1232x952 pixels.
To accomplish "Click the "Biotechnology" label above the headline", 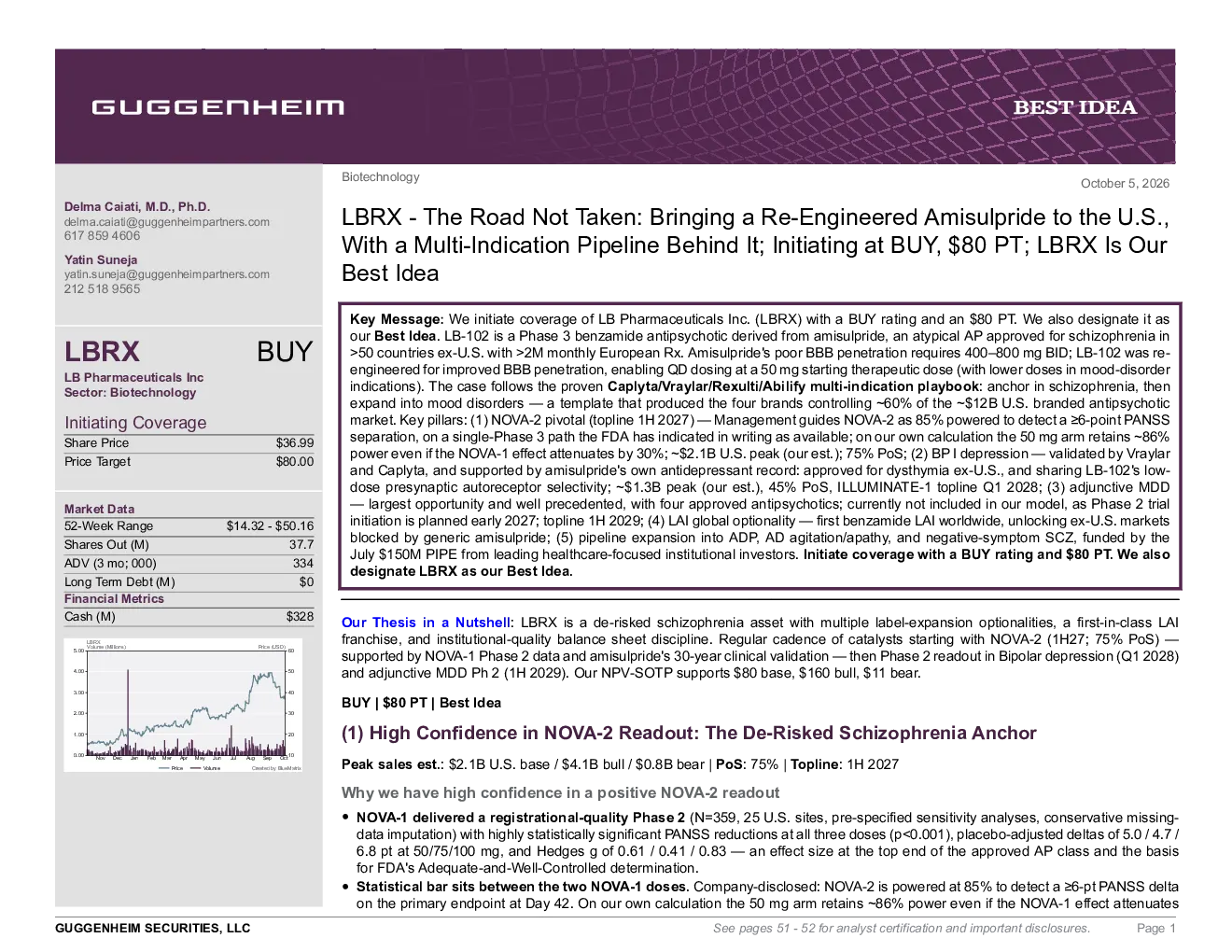I will pos(381,177).
